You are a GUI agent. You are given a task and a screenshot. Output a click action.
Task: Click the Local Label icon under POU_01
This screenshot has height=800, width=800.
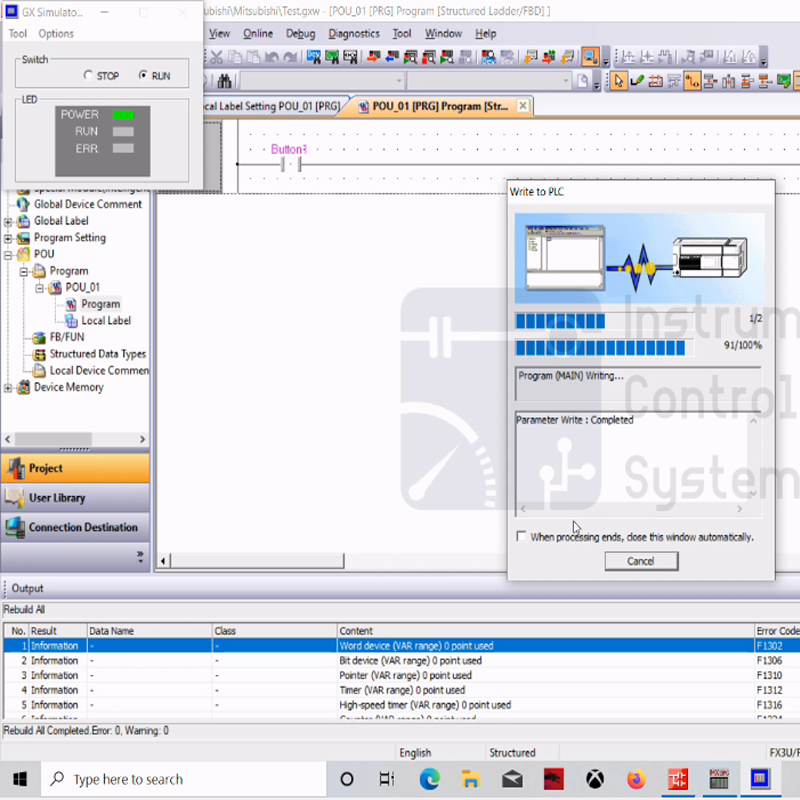[x=71, y=321]
